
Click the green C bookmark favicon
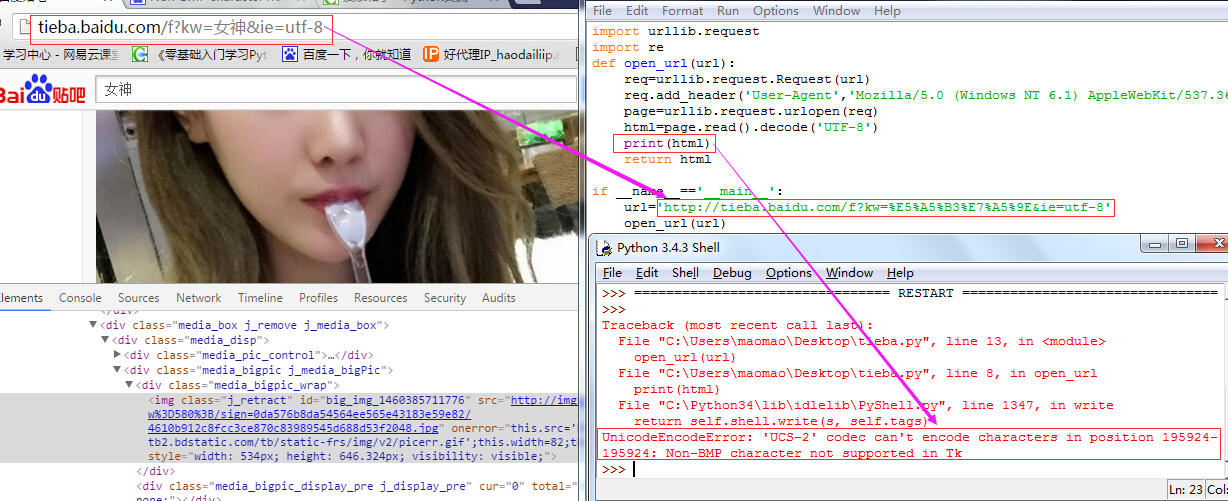140,54
